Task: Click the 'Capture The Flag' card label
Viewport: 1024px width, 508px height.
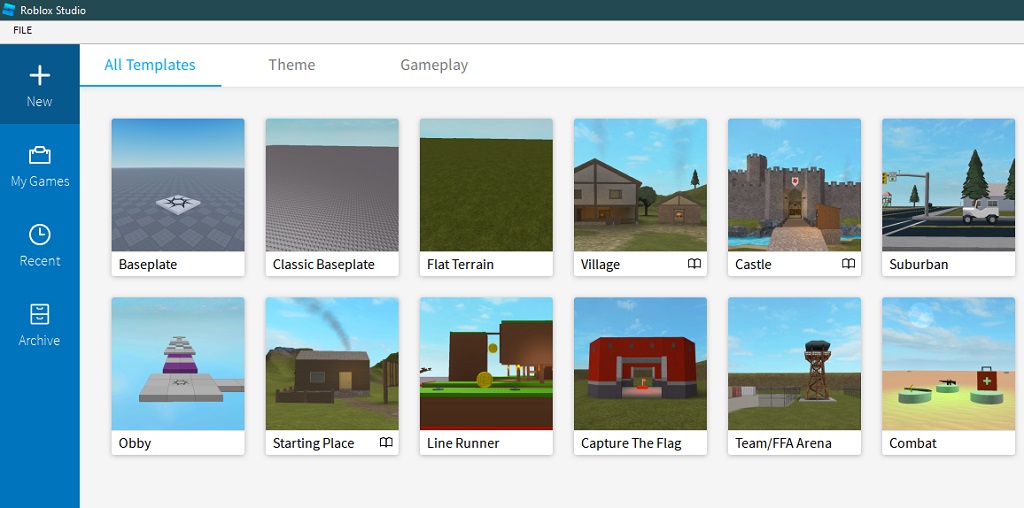Action: [631, 443]
